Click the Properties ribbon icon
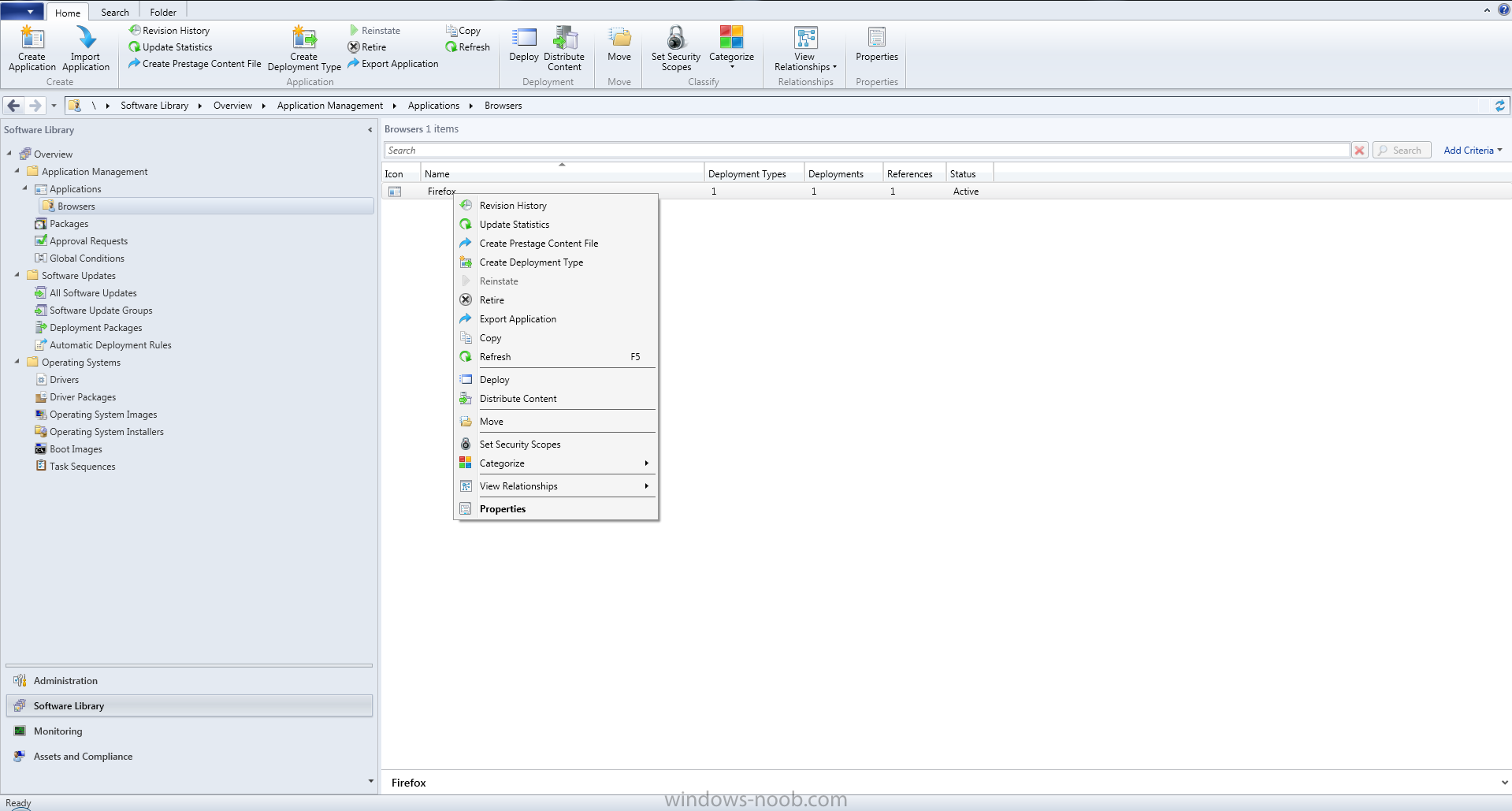 coord(877,44)
